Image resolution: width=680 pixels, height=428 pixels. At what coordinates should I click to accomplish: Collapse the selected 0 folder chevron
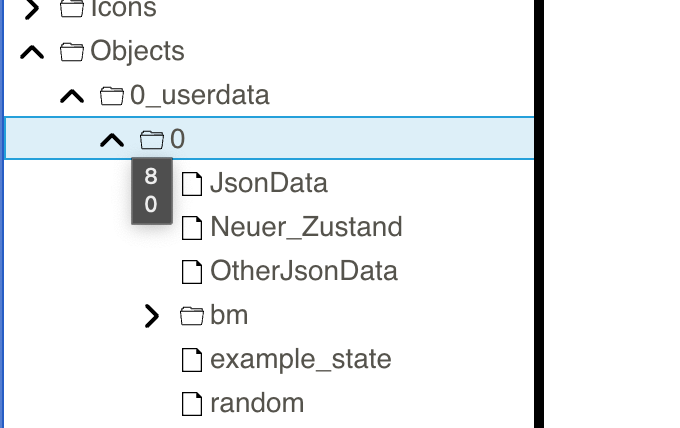click(x=112, y=140)
